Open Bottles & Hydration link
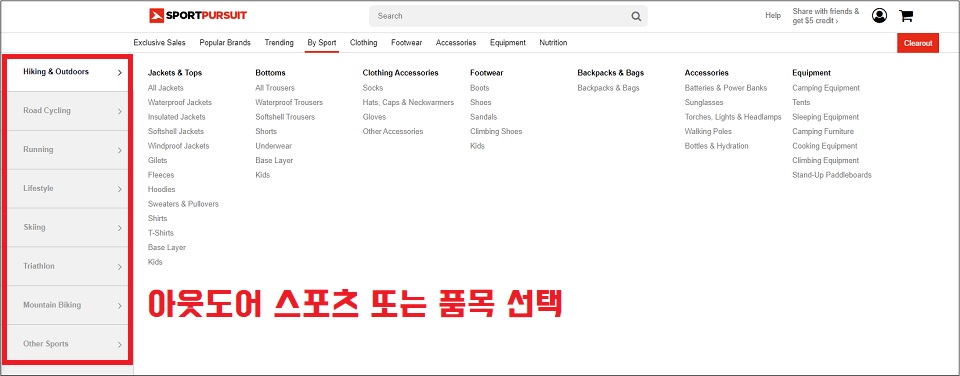 716,146
